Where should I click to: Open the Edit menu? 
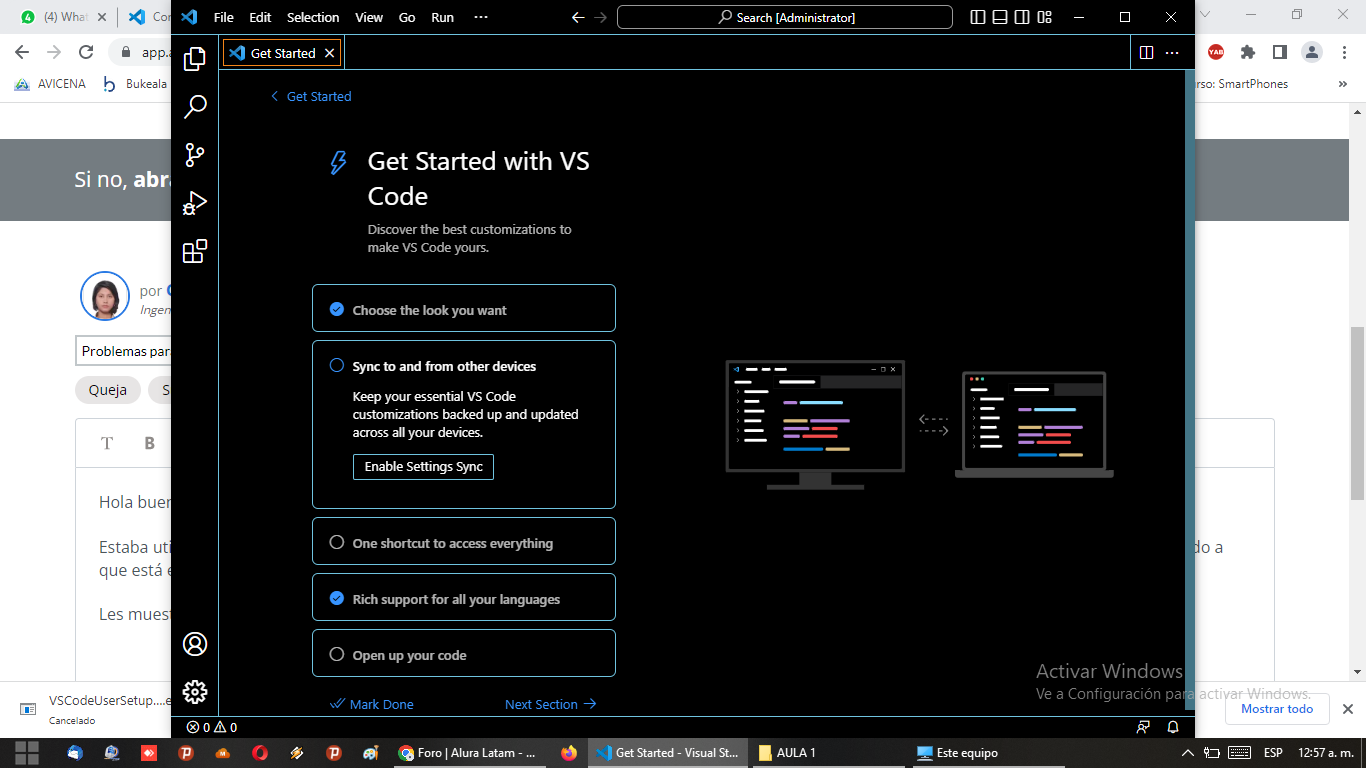coord(260,17)
